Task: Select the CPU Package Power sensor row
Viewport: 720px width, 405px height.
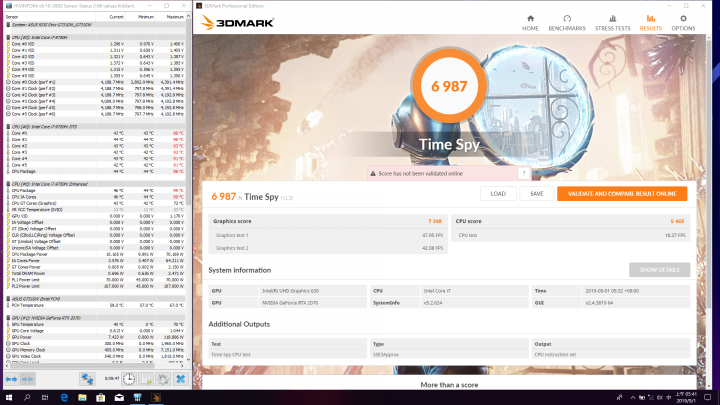Action: (x=95, y=254)
